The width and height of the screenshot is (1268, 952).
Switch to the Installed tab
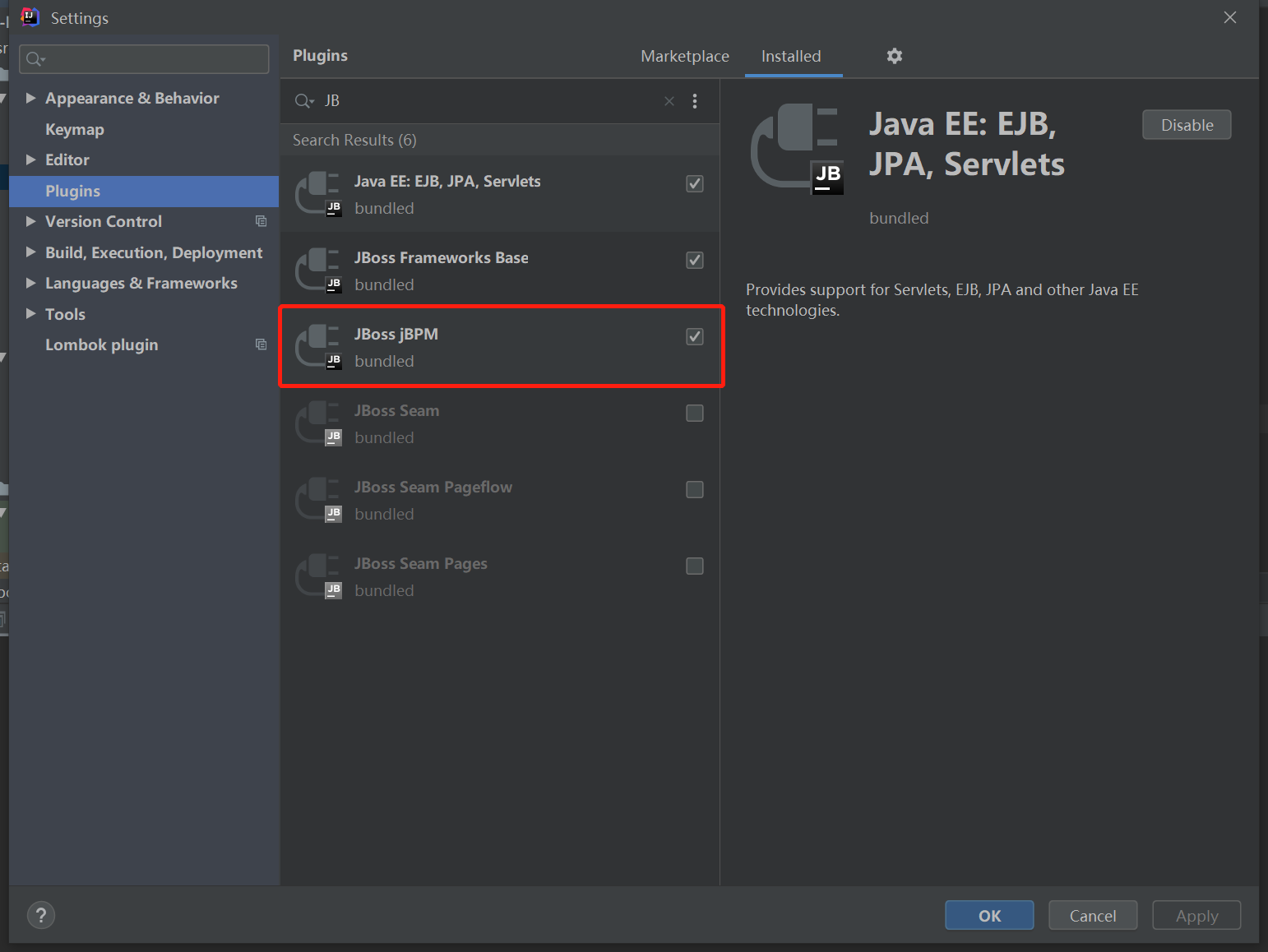(791, 56)
